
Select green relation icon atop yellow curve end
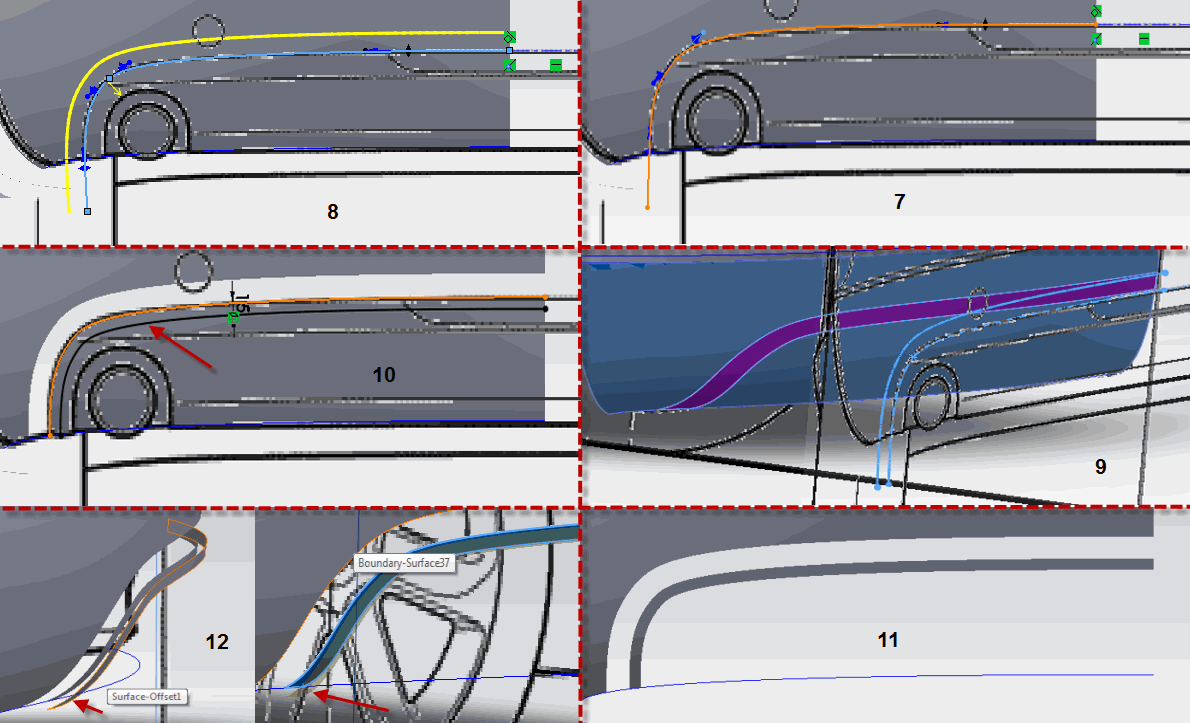point(509,36)
